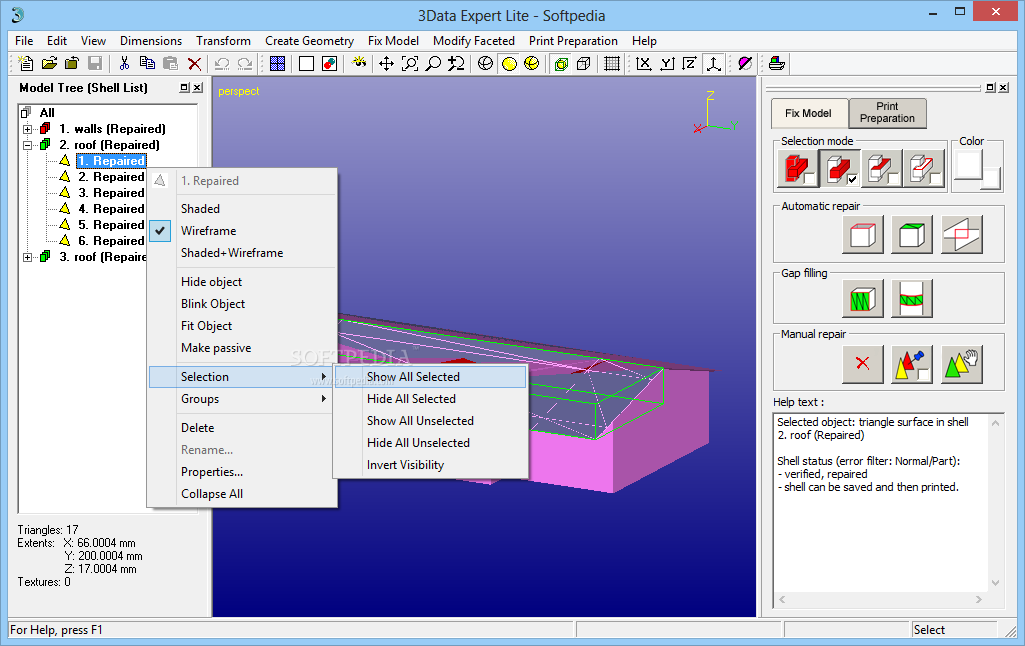Open the Selection submenu entry

[x=243, y=377]
